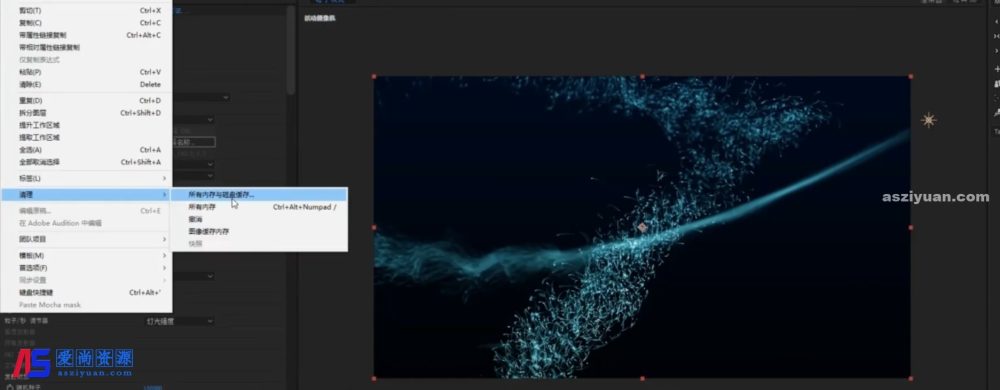Choose 清除(E) from the menu

pos(86,84)
